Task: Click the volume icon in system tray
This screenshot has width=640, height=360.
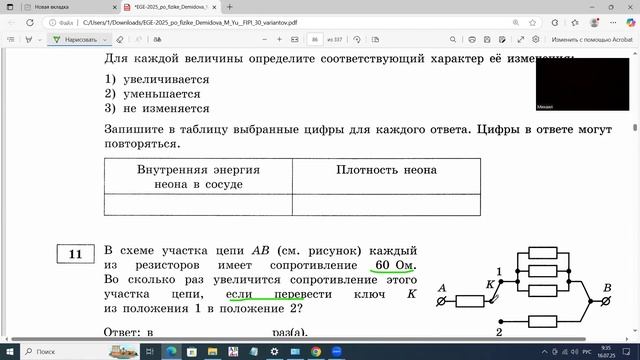Action: pyautogui.click(x=575, y=351)
